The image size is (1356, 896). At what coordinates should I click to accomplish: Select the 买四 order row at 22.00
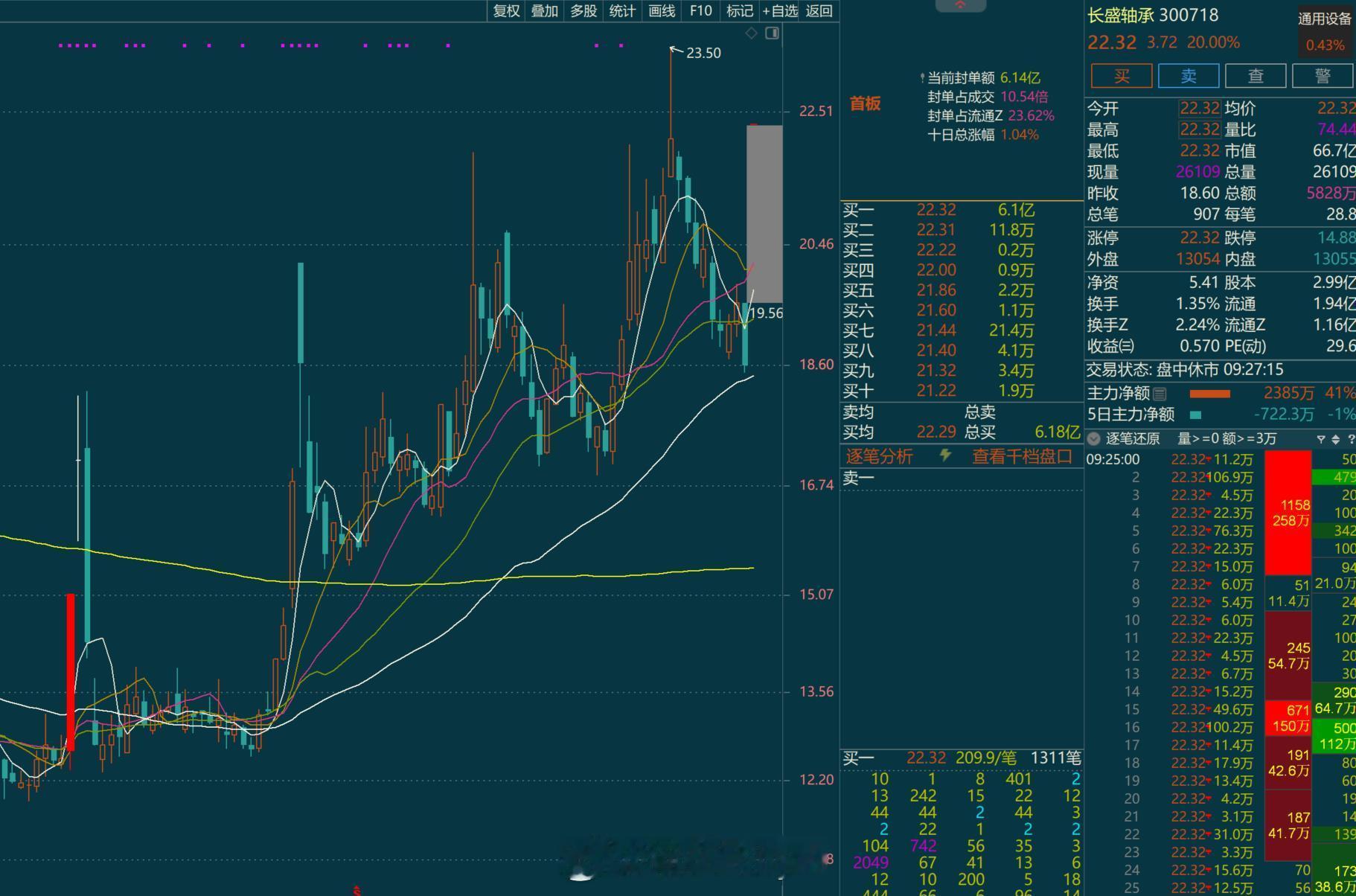[x=961, y=271]
